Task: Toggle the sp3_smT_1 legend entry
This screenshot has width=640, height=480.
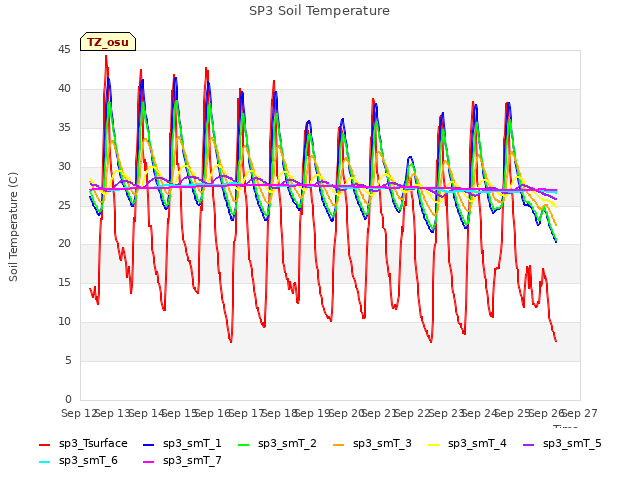Action: [182, 444]
